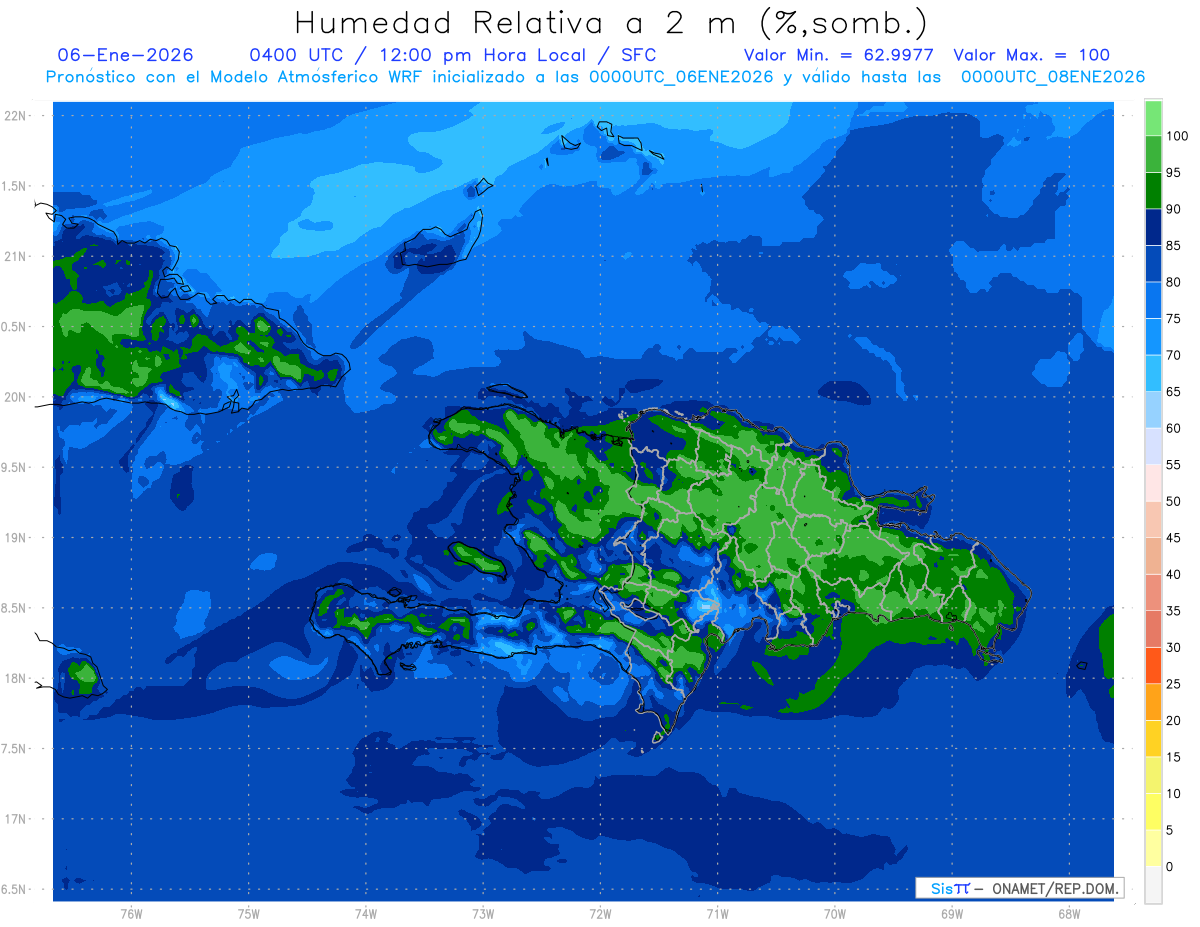Pick lavender legend swatch between 55 and 60
1200x927 pixels.
tap(1153, 446)
